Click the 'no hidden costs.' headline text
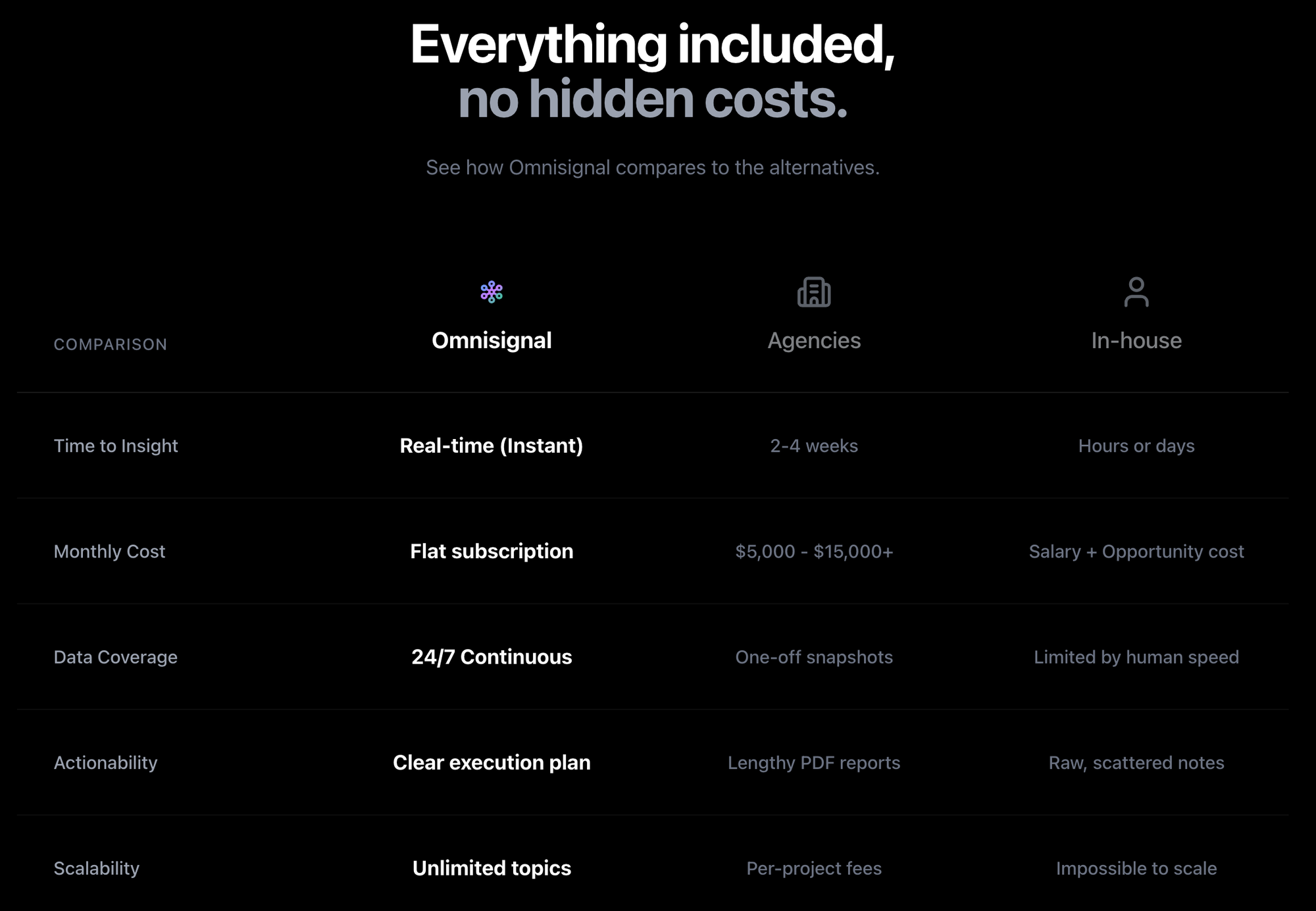The image size is (1316, 911). (652, 99)
